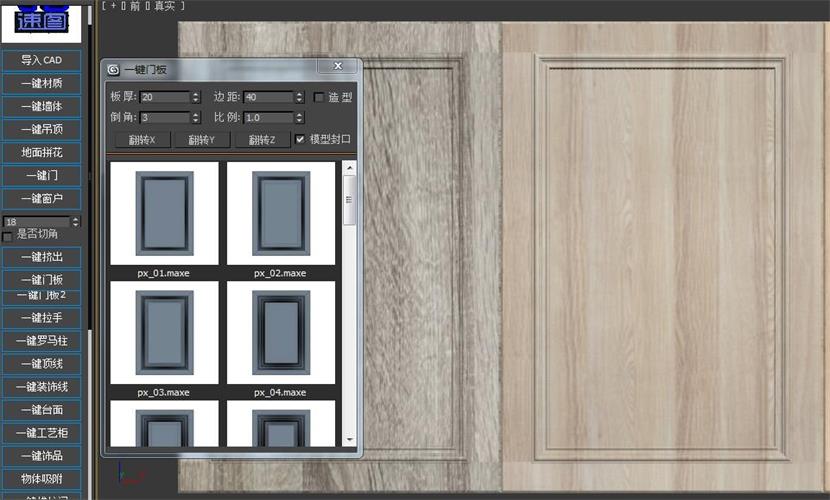830x500 pixels.
Task: Toggle the 是否切角 checkbox
Action: coord(7,237)
